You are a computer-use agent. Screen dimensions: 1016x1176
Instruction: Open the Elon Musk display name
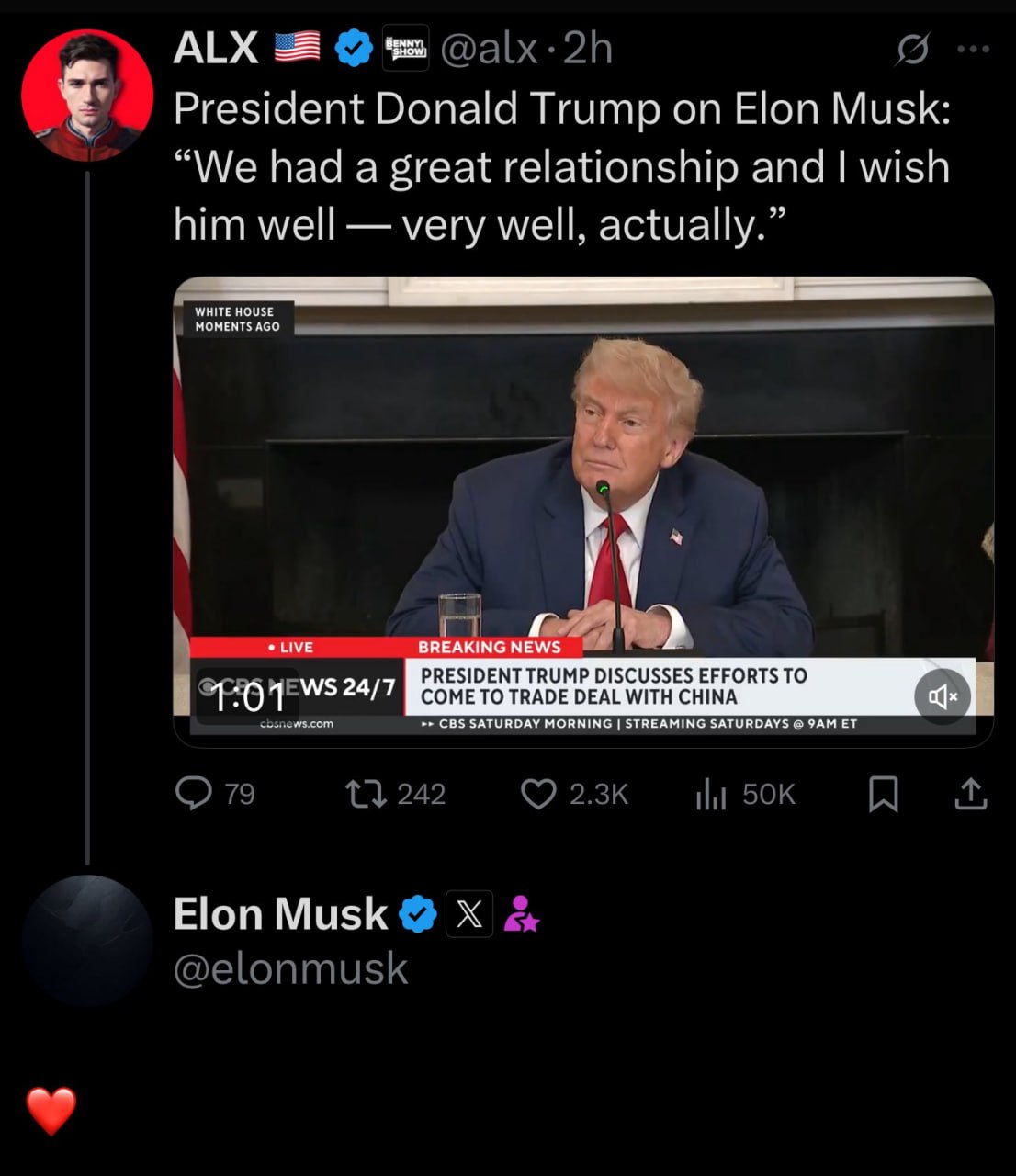tap(280, 914)
